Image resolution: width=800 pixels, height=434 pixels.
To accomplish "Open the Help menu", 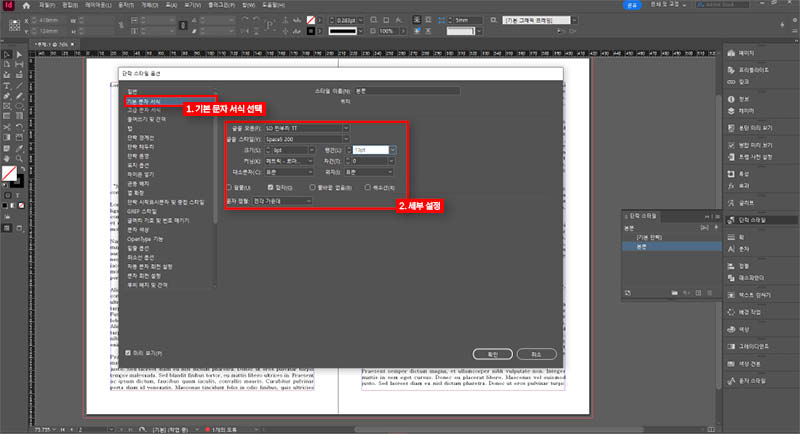I will 273,5.
